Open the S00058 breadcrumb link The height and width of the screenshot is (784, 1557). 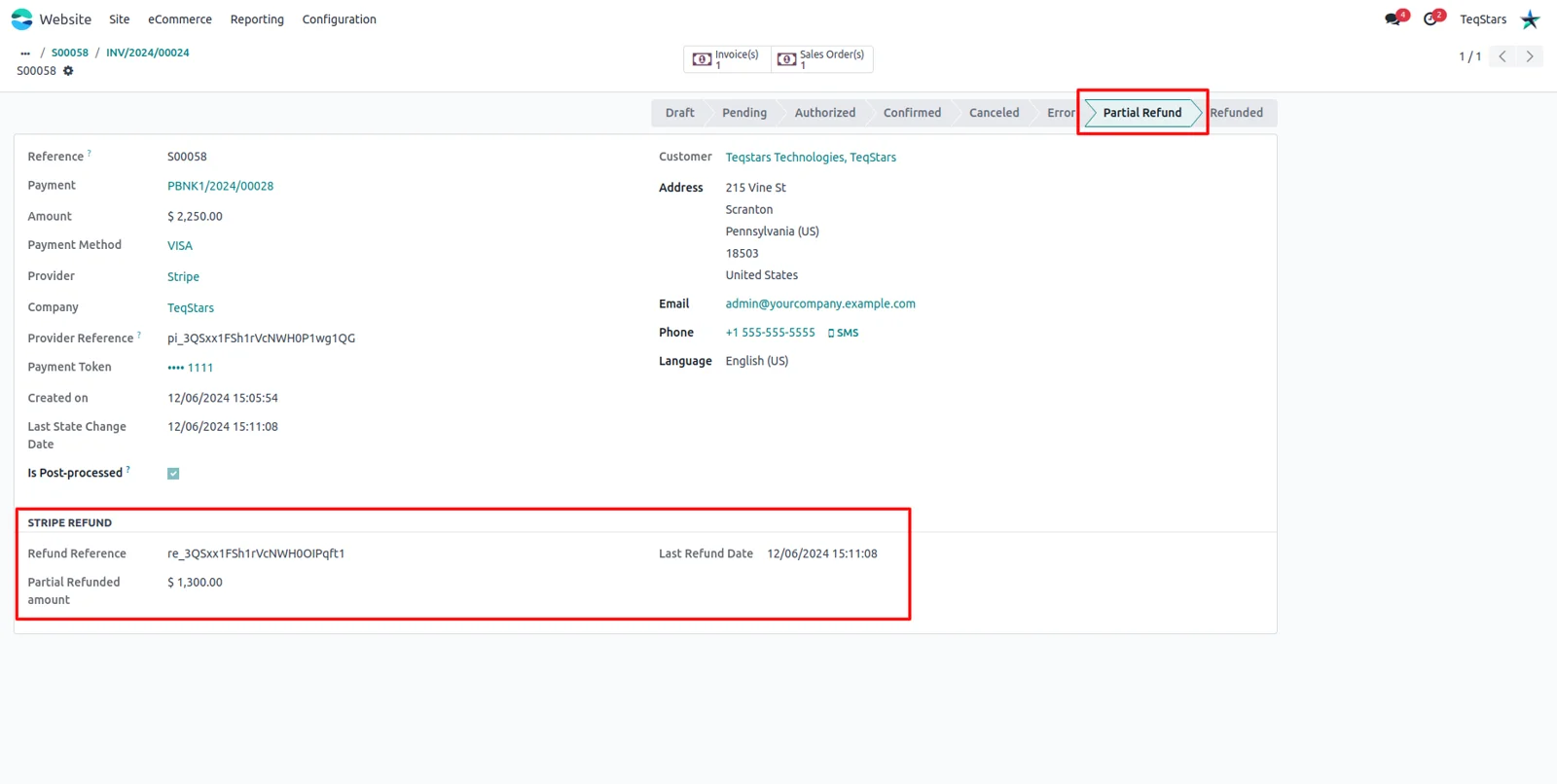70,53
